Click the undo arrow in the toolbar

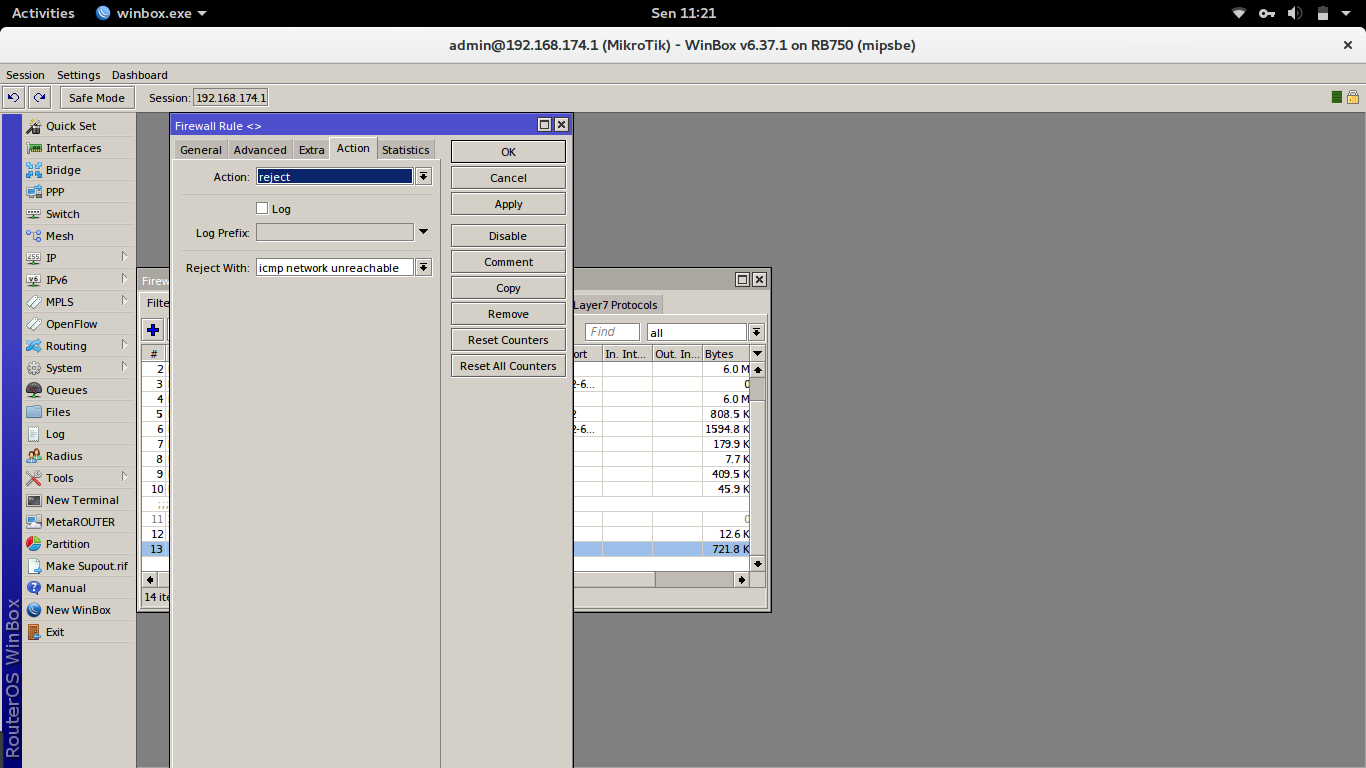pos(14,97)
